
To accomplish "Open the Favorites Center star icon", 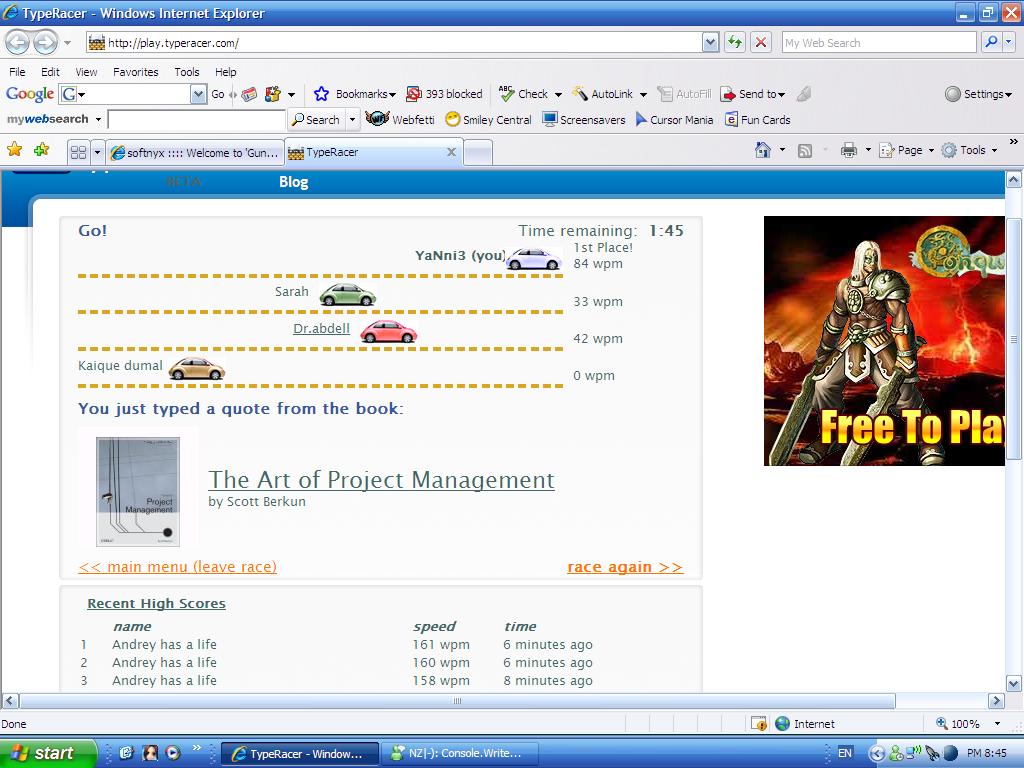I will pyautogui.click(x=14, y=150).
